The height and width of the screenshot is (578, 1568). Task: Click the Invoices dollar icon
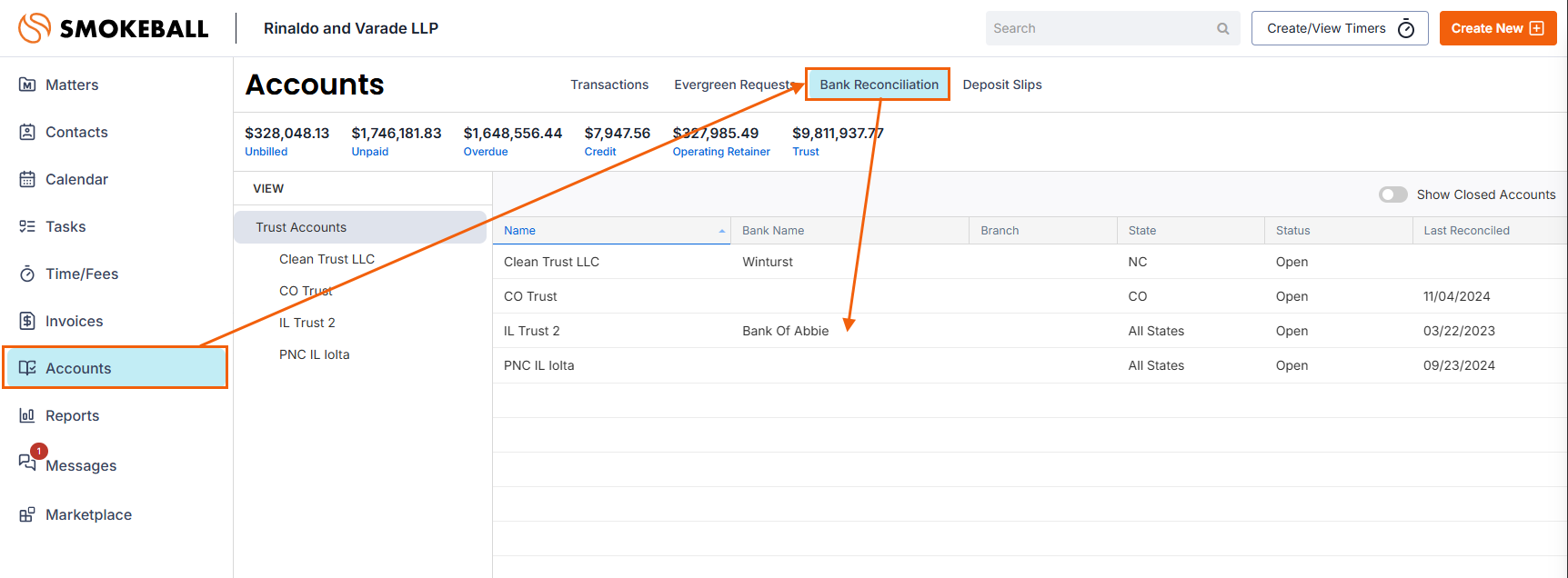coord(27,321)
